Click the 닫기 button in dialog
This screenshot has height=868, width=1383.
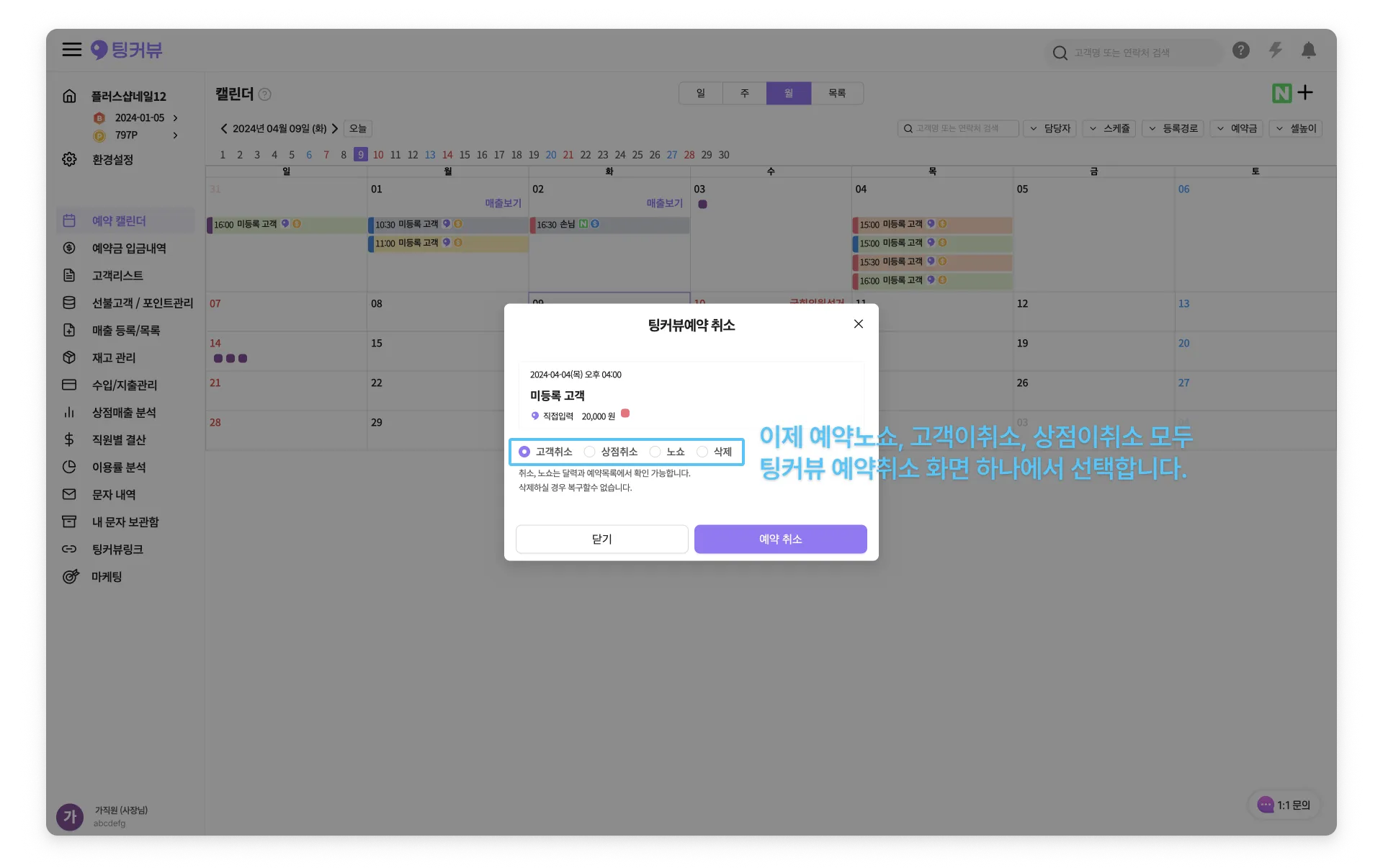pyautogui.click(x=601, y=540)
